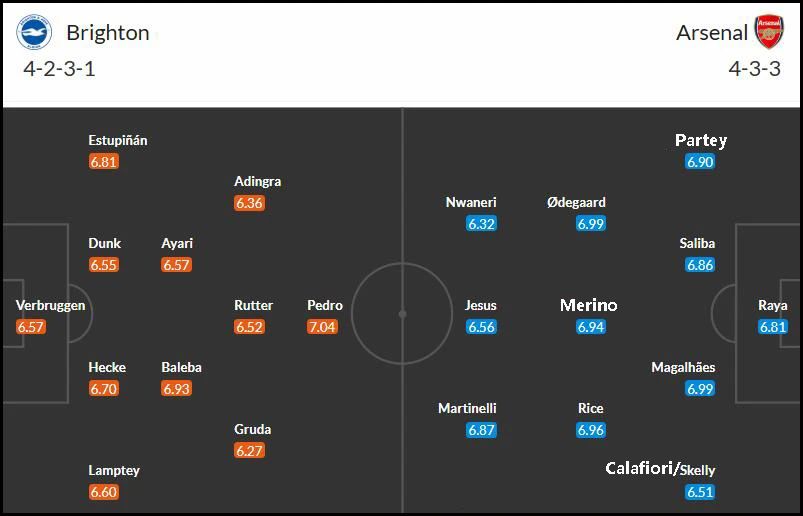This screenshot has width=803, height=516.
Task: Open the Arsenal team name link
Action: pyautogui.click(x=712, y=33)
